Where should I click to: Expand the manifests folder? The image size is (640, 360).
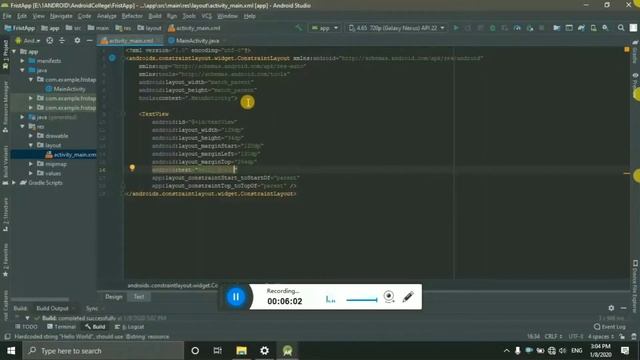click(22, 60)
